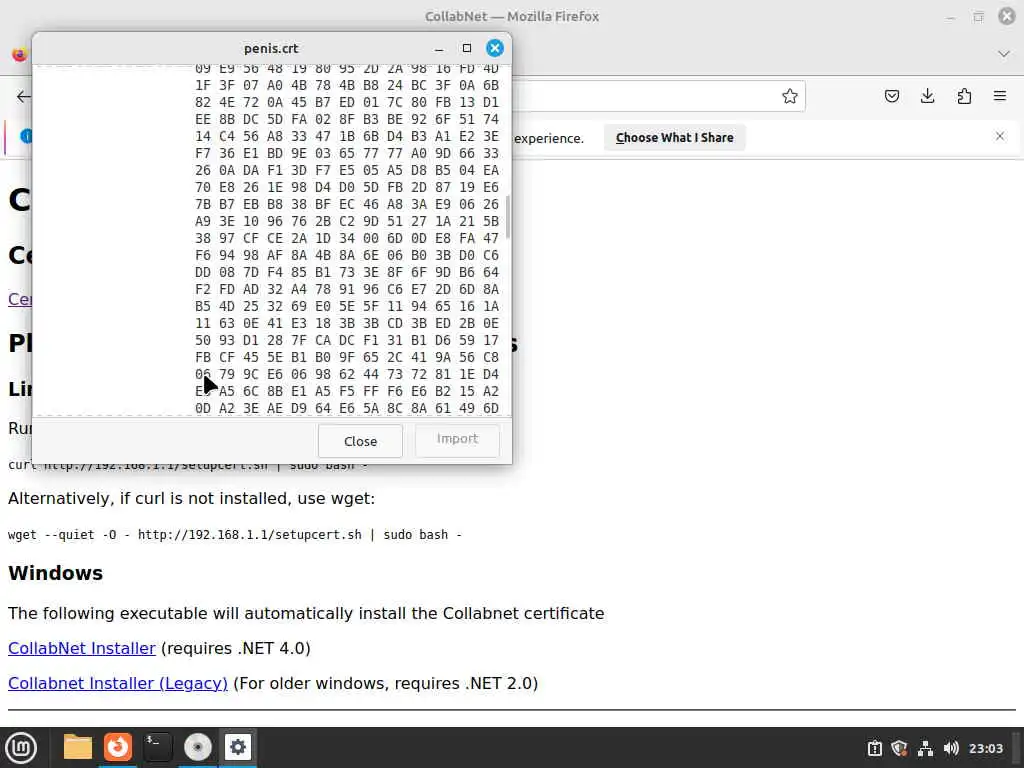Click the info icon on the notification bar

[26, 136]
